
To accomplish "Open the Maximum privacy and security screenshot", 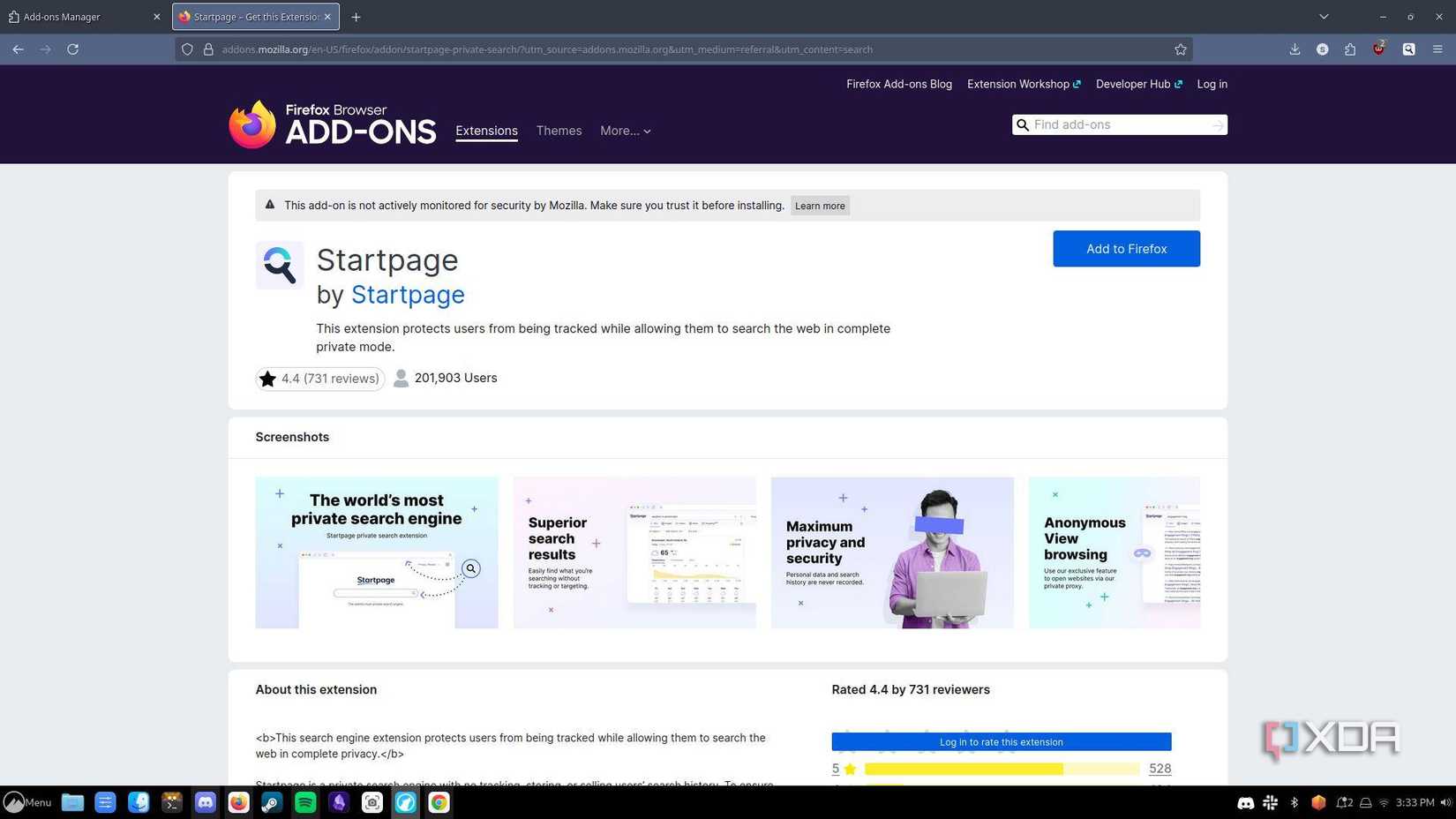I will 892,552.
